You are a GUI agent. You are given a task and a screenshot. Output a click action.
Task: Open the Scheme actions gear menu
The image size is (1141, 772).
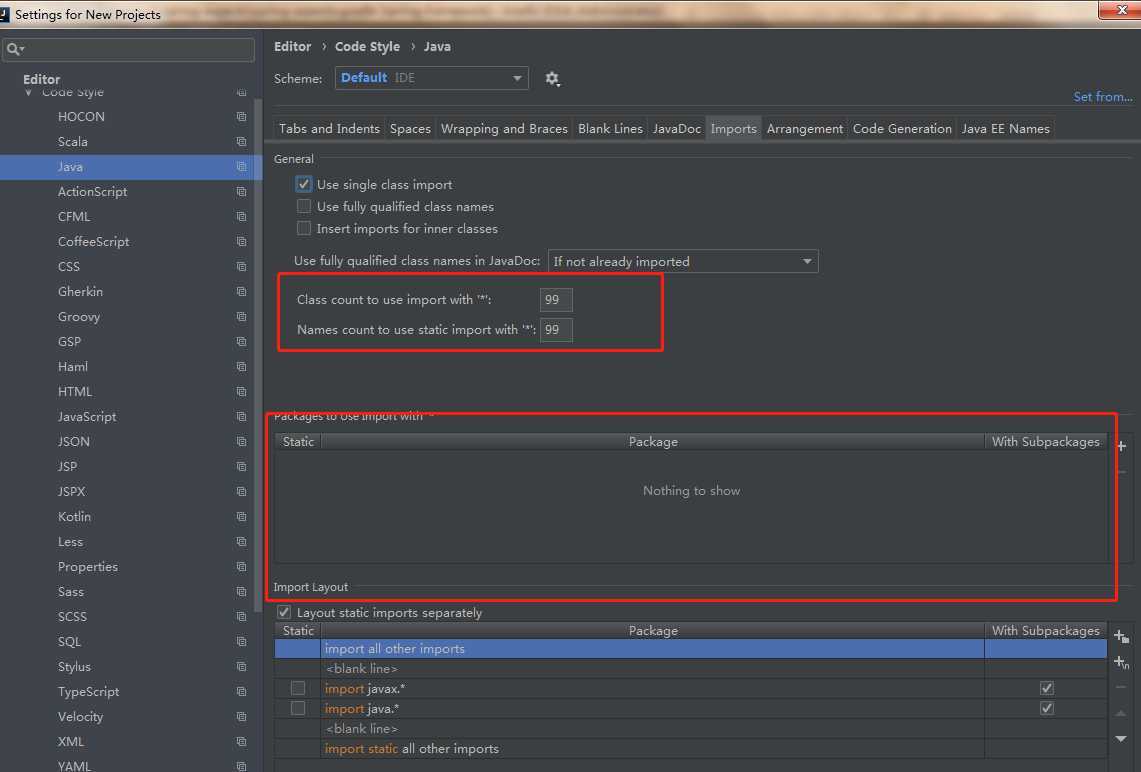(552, 78)
